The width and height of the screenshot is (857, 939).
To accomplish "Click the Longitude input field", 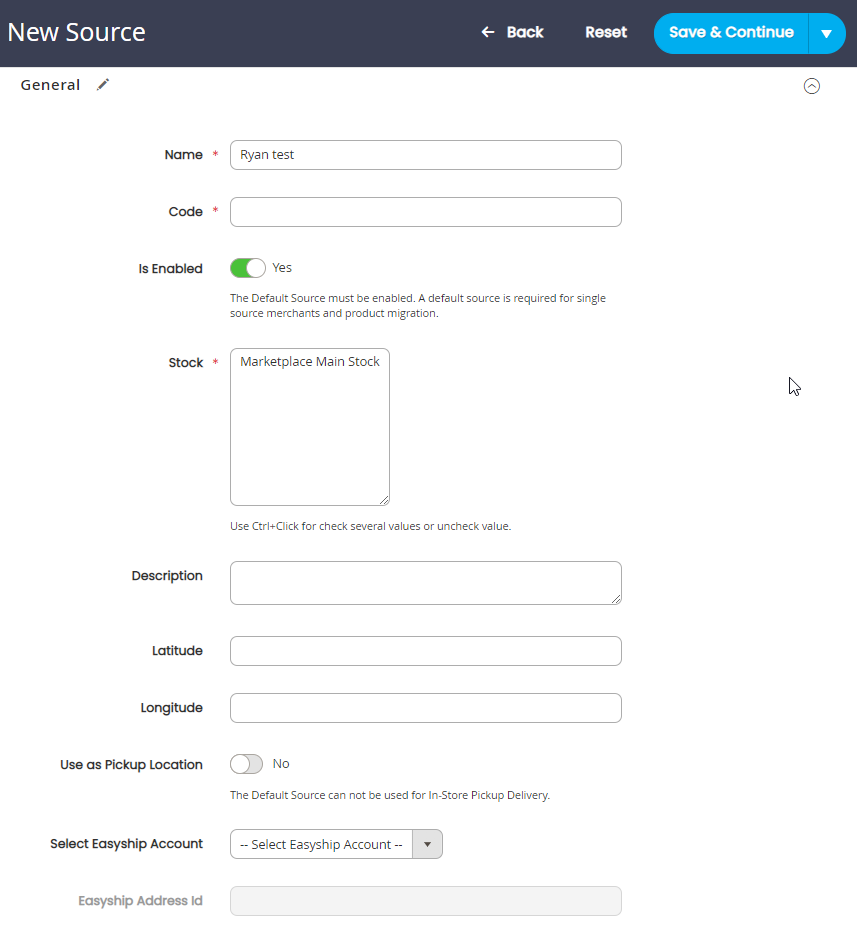I will pyautogui.click(x=426, y=708).
